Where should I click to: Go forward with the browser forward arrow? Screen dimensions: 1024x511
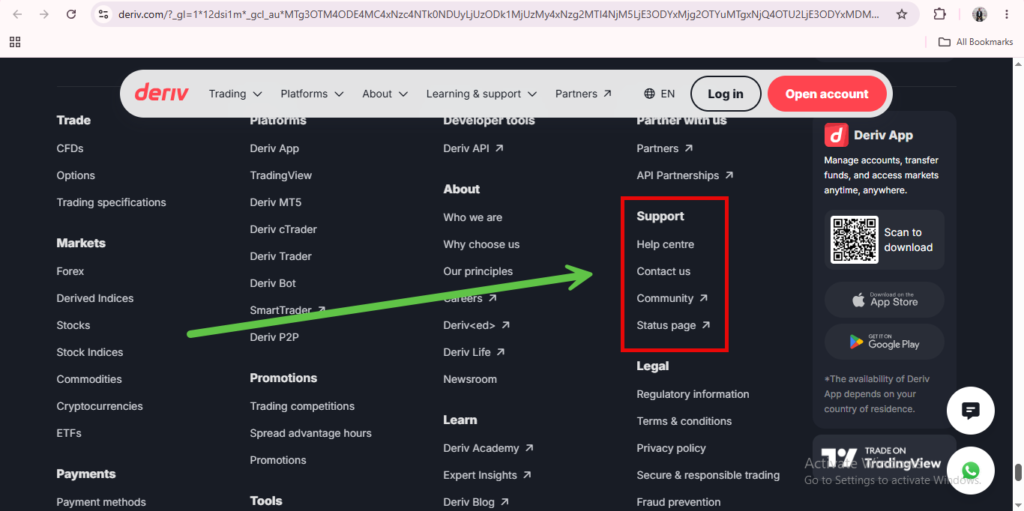click(x=44, y=14)
